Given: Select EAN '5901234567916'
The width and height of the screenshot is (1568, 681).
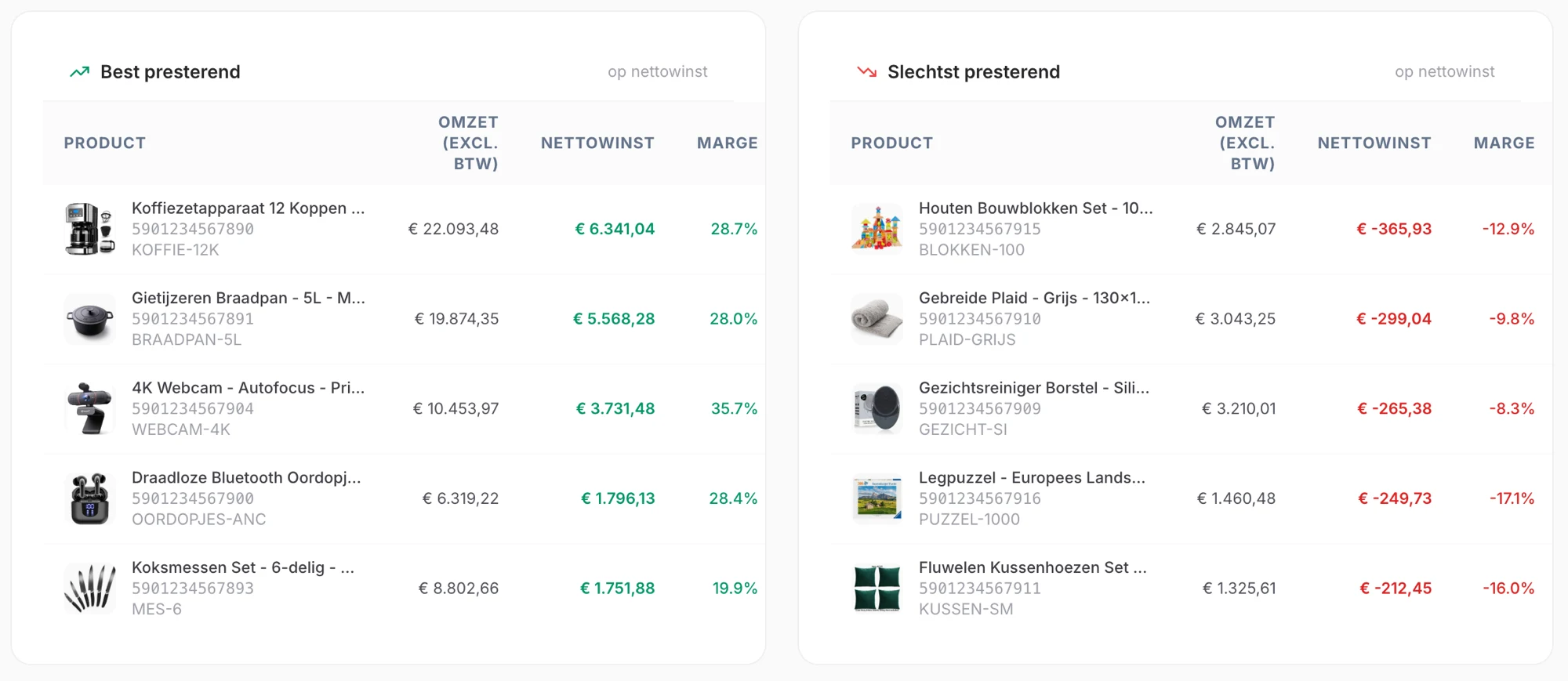Looking at the screenshot, I should 980,498.
